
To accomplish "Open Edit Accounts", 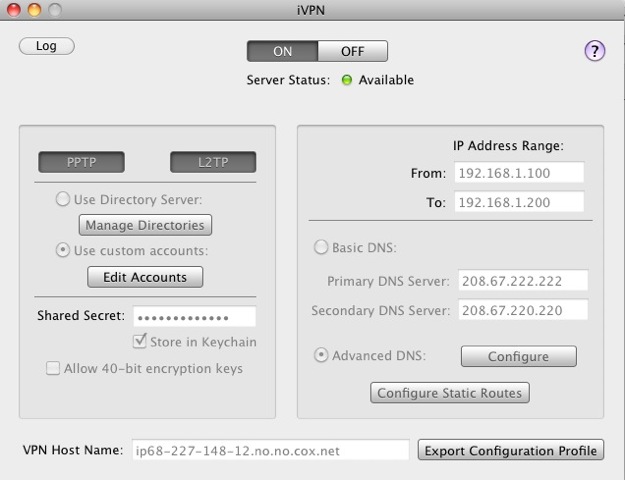I will (145, 277).
